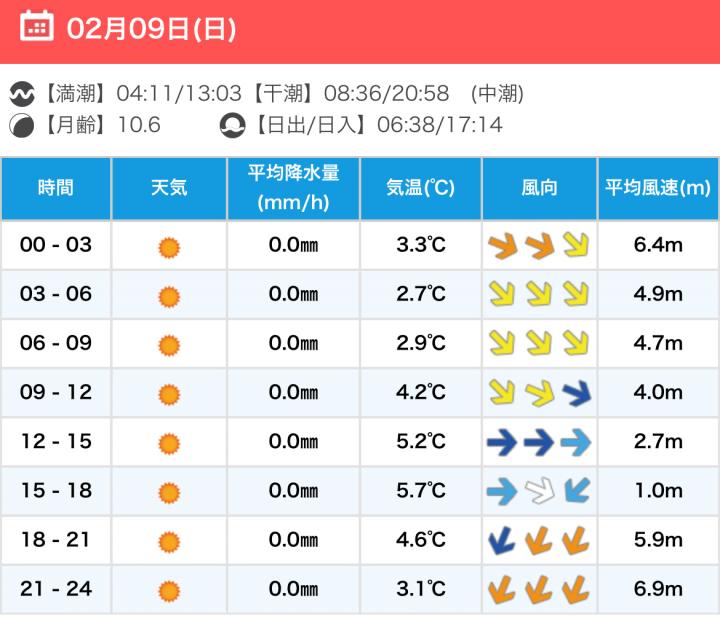Viewport: 720px width, 617px height.
Task: Click the 15 - 18 time cell
Action: (56, 490)
